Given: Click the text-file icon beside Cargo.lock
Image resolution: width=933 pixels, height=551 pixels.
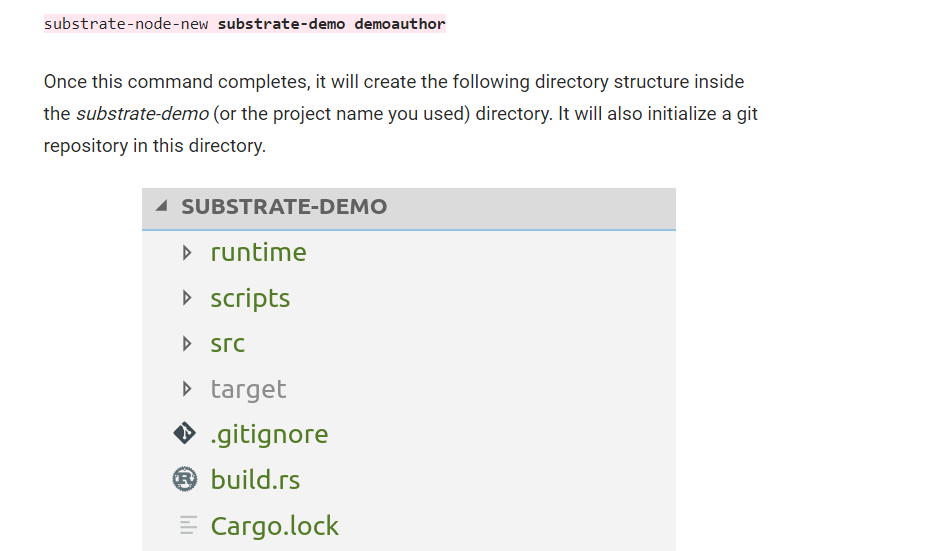Looking at the screenshot, I should coord(187,525).
